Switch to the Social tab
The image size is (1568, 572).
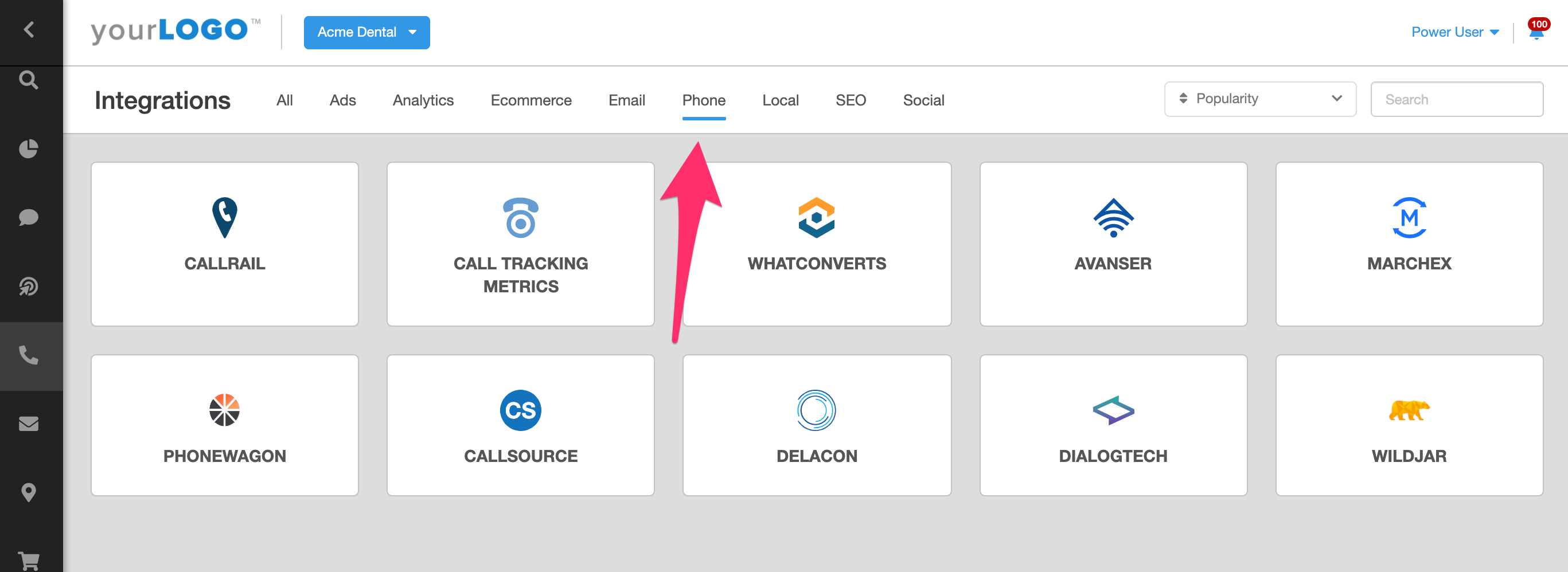coord(923,100)
